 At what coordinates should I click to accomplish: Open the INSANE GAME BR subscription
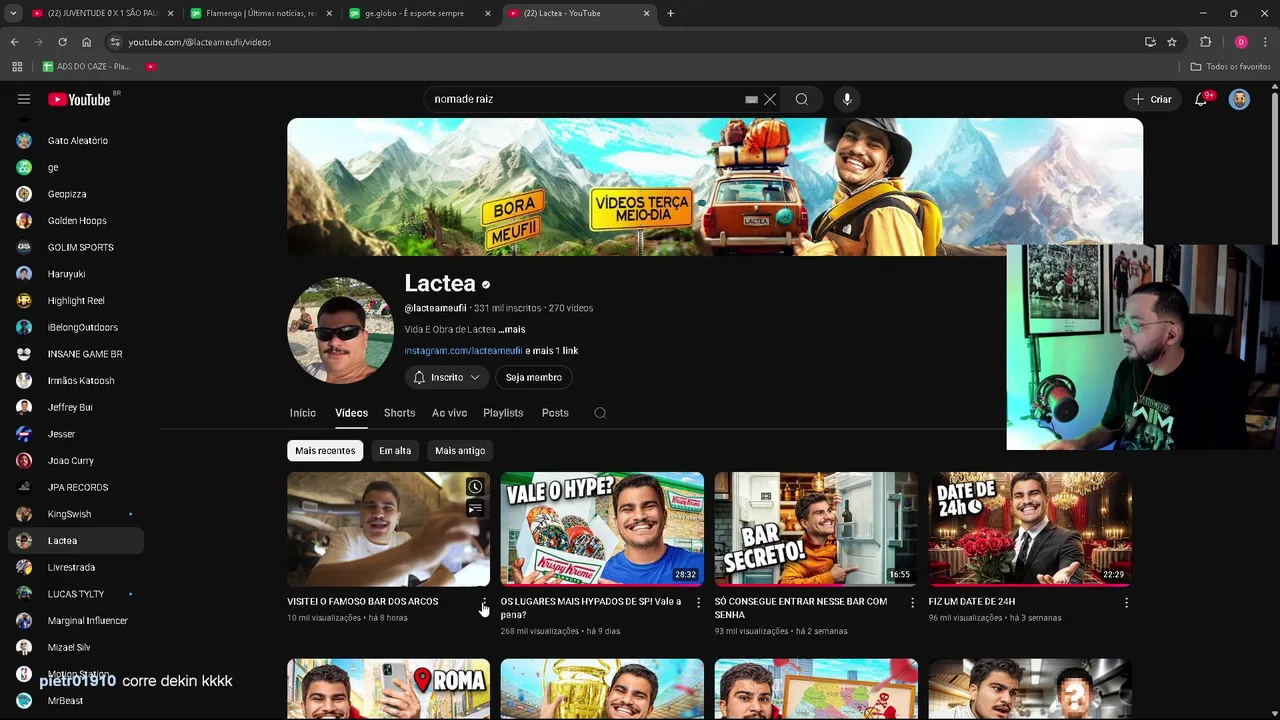(x=76, y=354)
